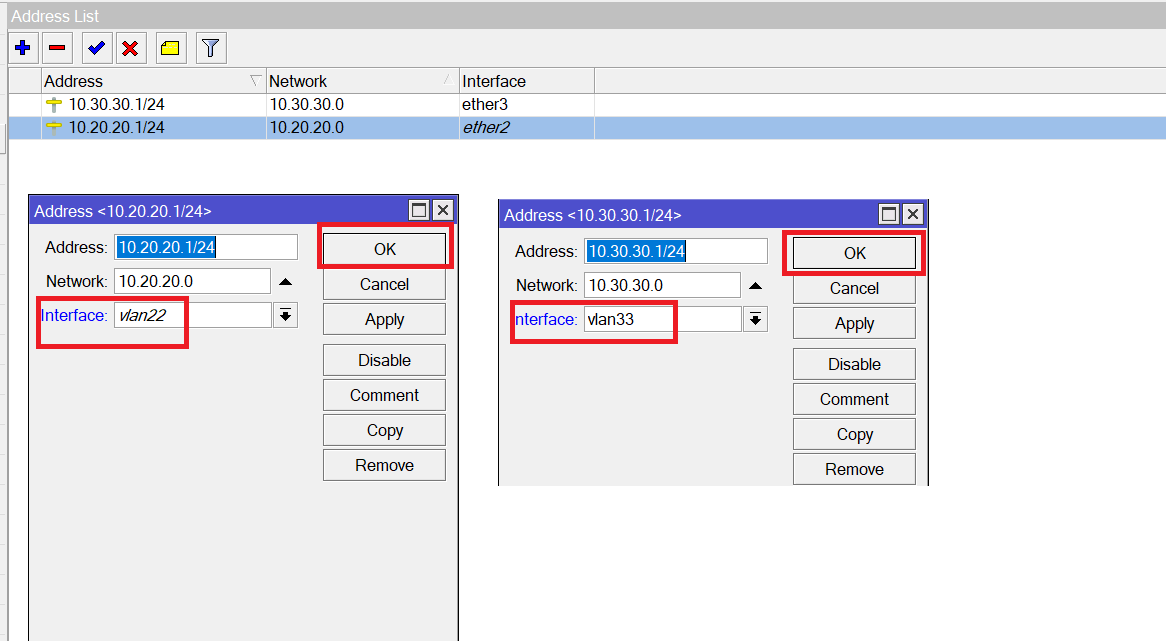Click the Interface field showing vlan22

coord(193,315)
